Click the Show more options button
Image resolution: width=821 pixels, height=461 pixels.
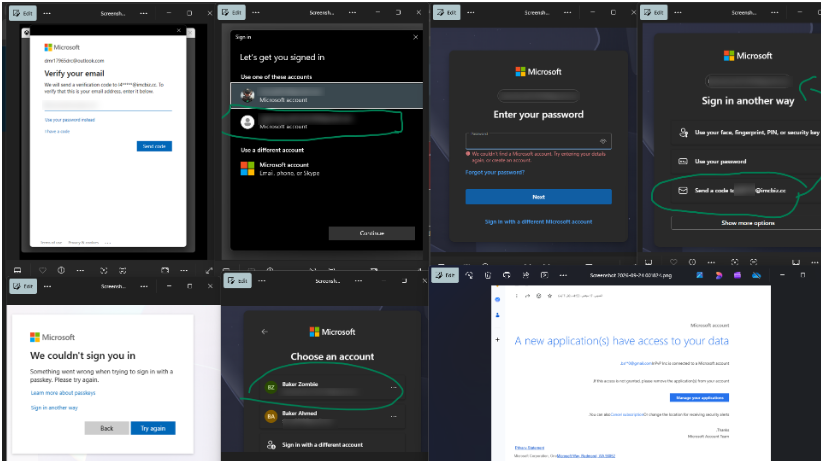pyautogui.click(x=747, y=223)
